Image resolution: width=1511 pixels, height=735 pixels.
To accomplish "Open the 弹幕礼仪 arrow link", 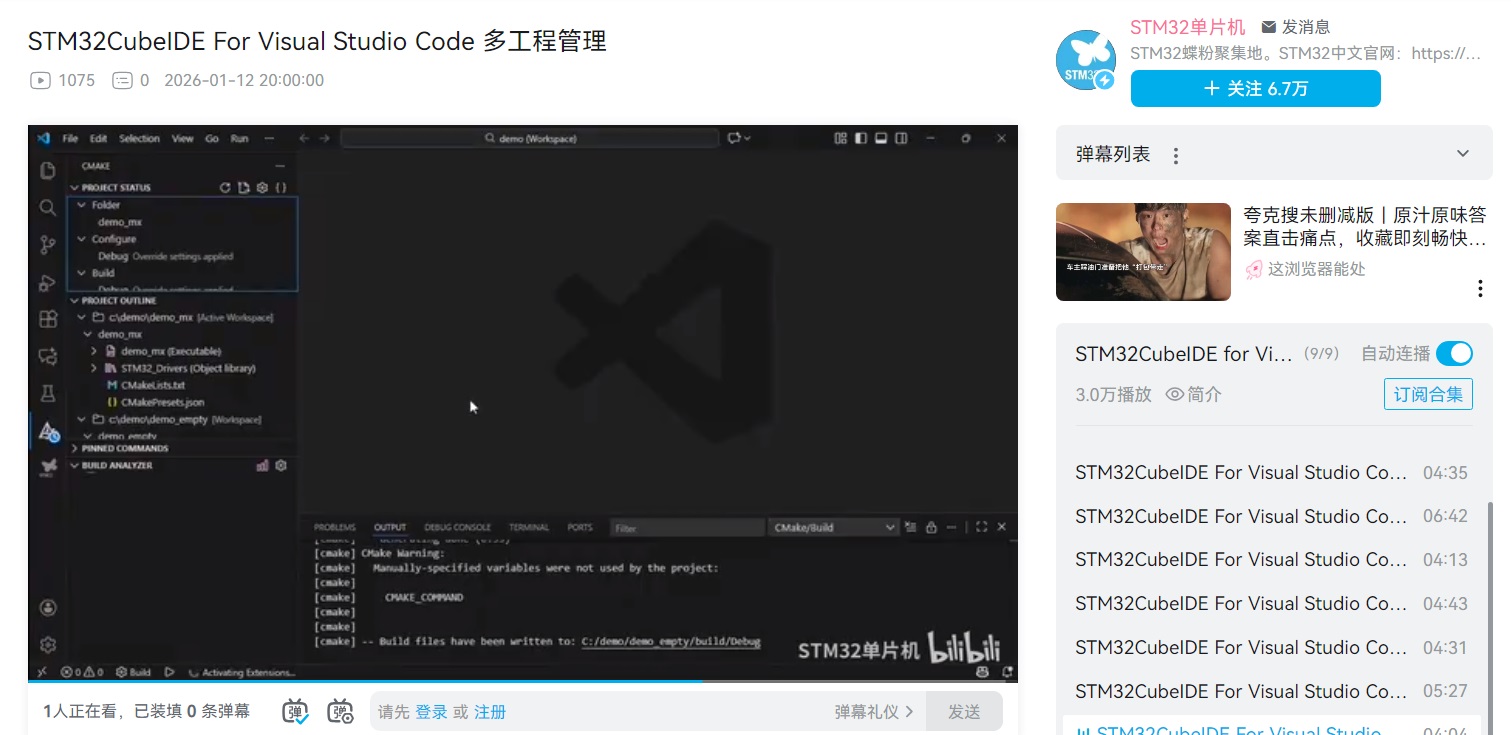I will pyautogui.click(x=874, y=712).
